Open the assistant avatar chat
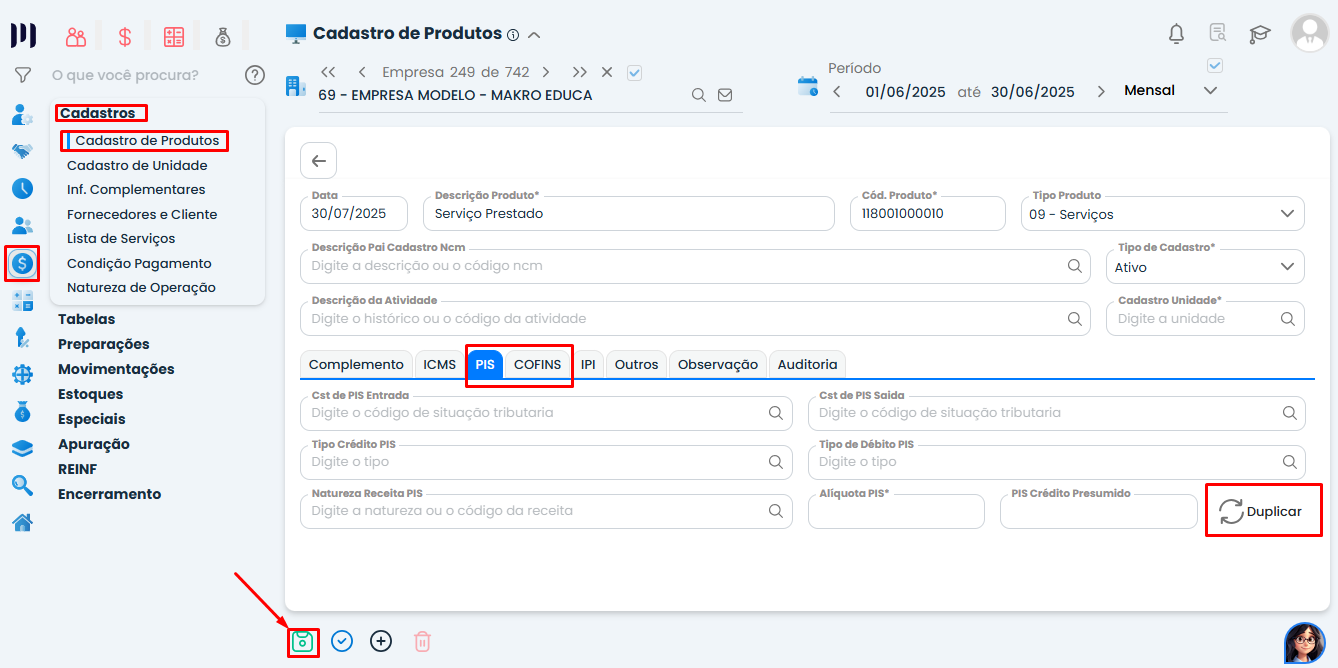Screen dimensions: 1338x668 [1304, 643]
